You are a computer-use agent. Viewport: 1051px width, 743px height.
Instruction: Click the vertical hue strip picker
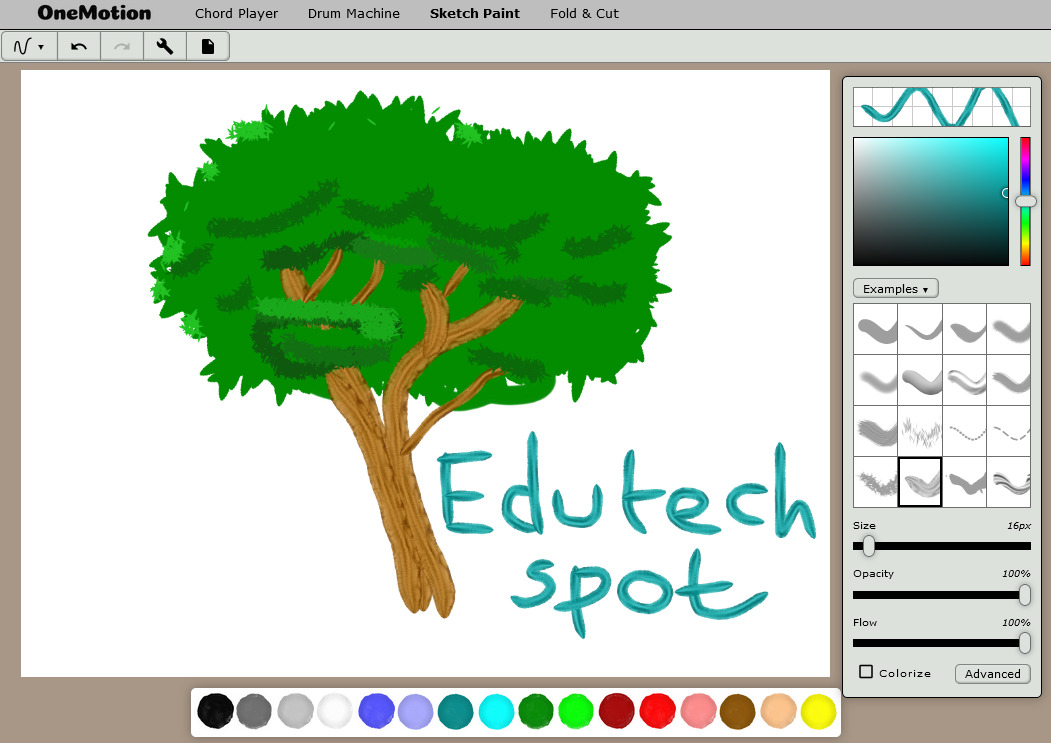1025,200
